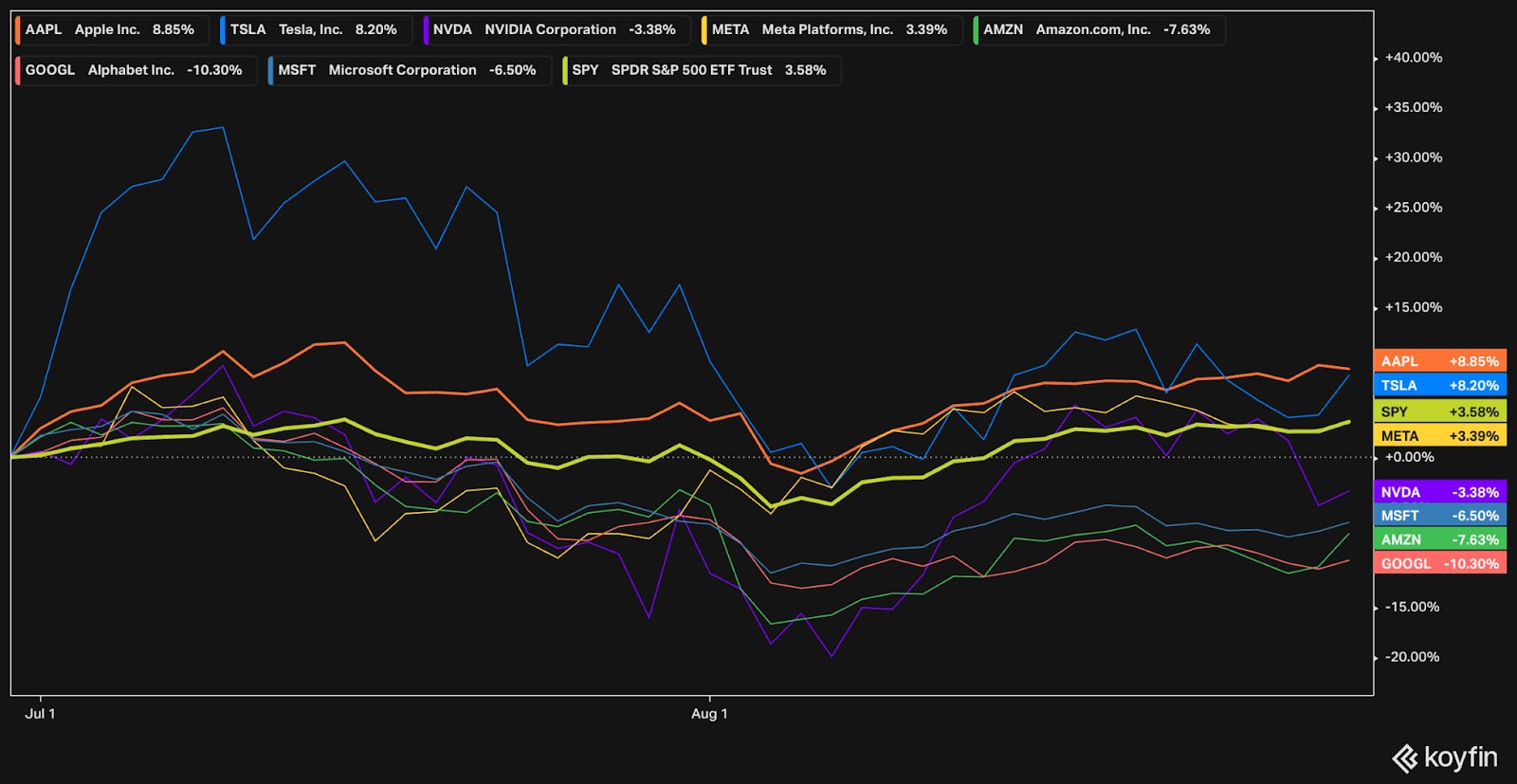
Task: Click the -15.00% axis label
Action: pyautogui.click(x=1413, y=607)
